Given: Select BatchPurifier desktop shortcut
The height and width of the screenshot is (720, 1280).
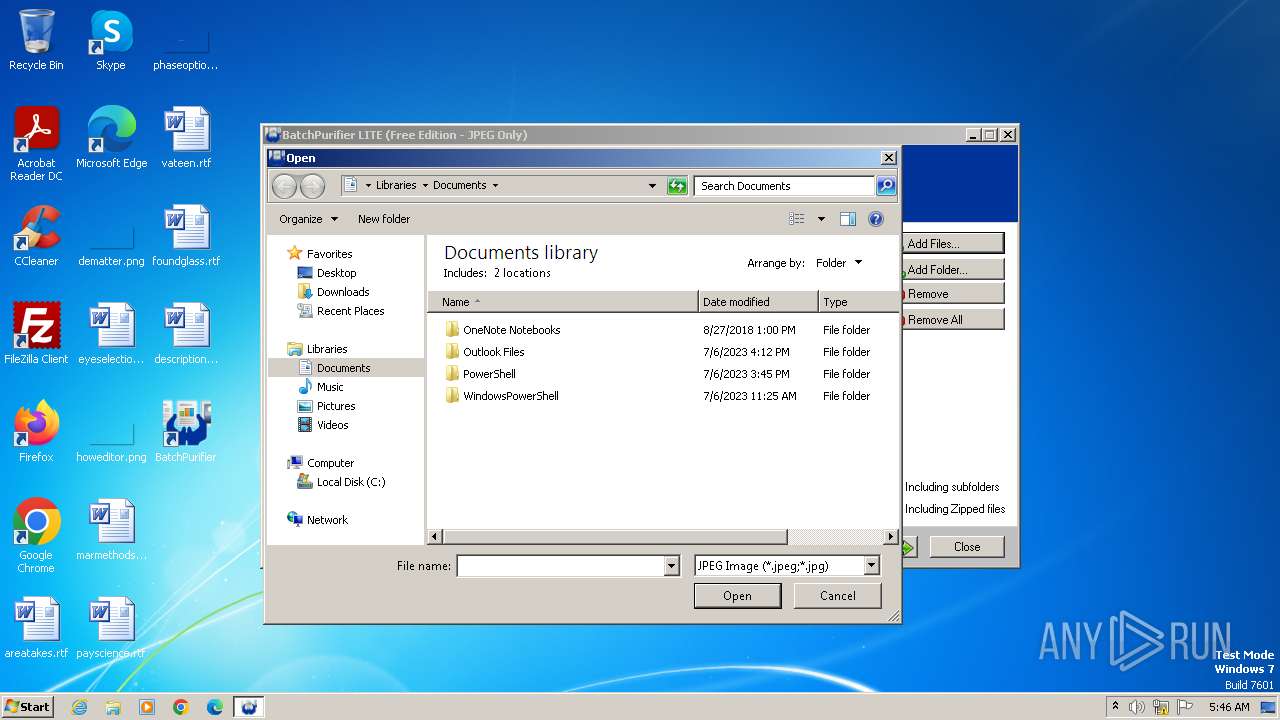Looking at the screenshot, I should pyautogui.click(x=185, y=432).
